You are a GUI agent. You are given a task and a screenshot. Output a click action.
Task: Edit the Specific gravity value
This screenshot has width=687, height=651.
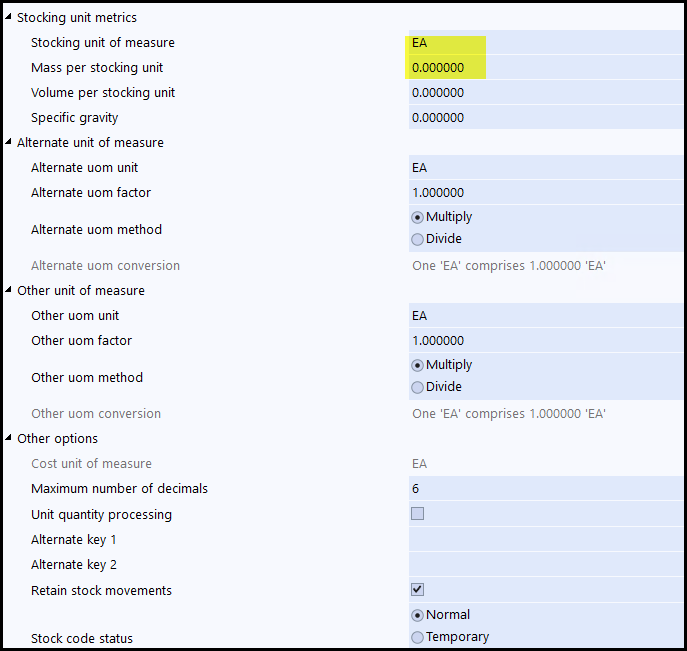coord(545,118)
